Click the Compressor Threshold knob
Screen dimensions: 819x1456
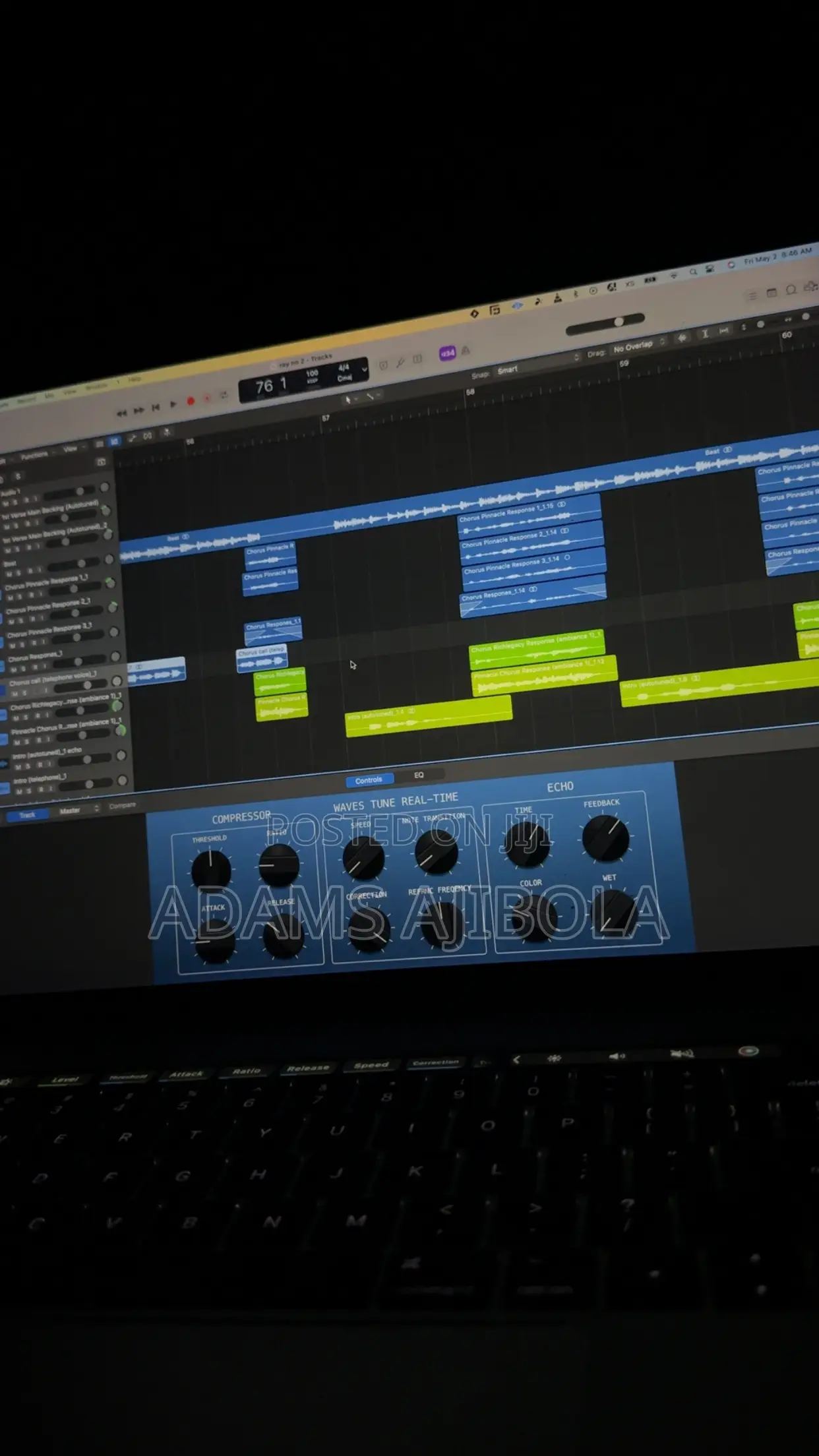click(210, 870)
